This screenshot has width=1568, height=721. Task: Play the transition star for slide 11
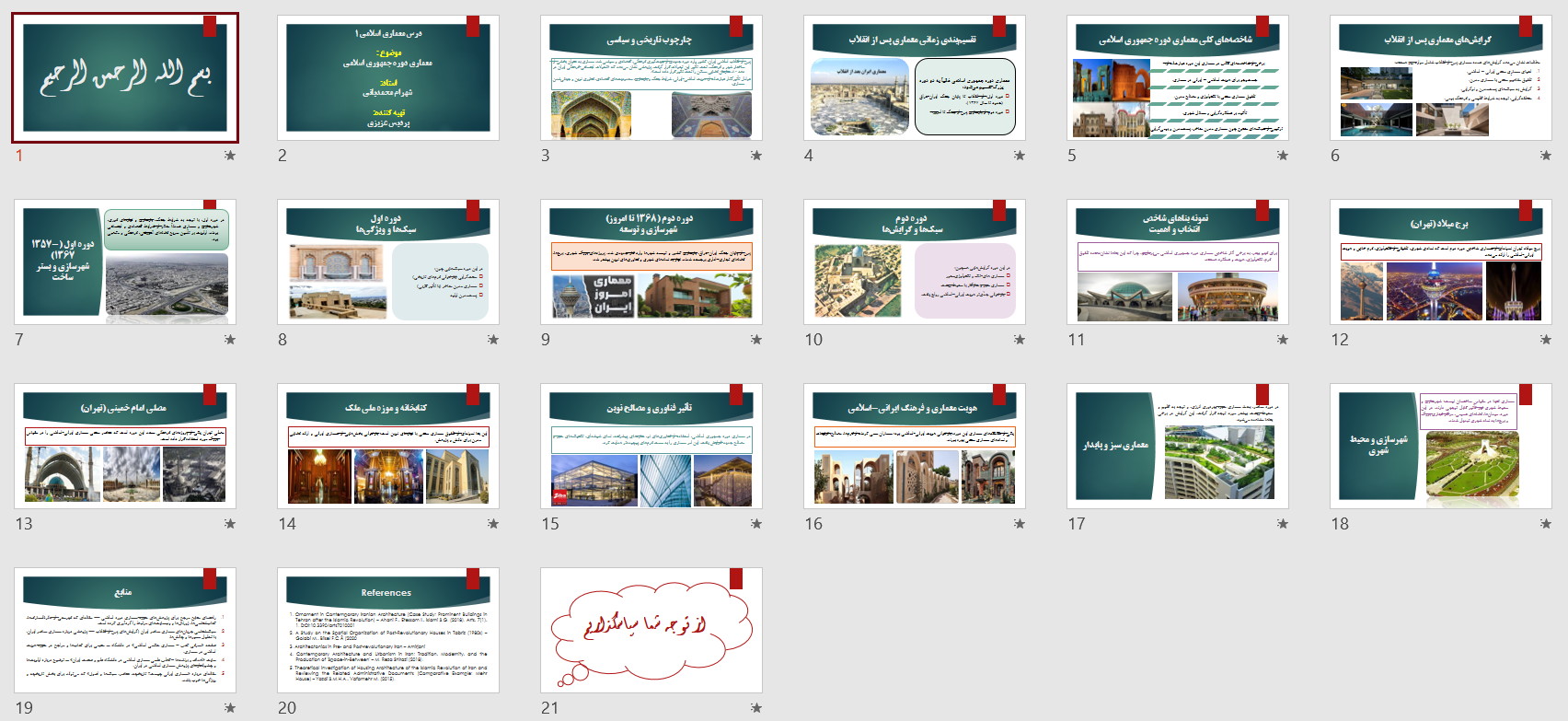point(1283,340)
